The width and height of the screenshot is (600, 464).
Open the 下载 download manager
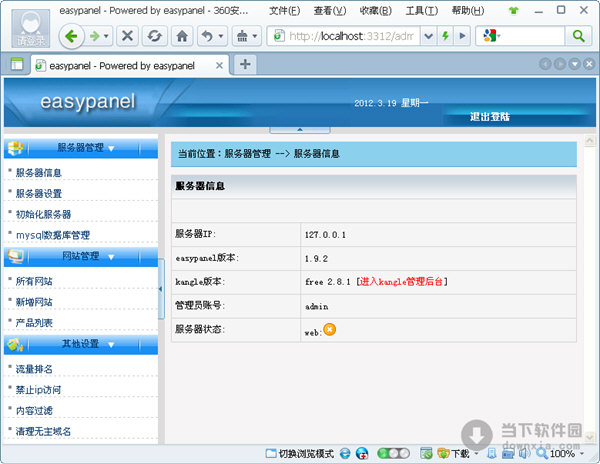tap(453, 454)
